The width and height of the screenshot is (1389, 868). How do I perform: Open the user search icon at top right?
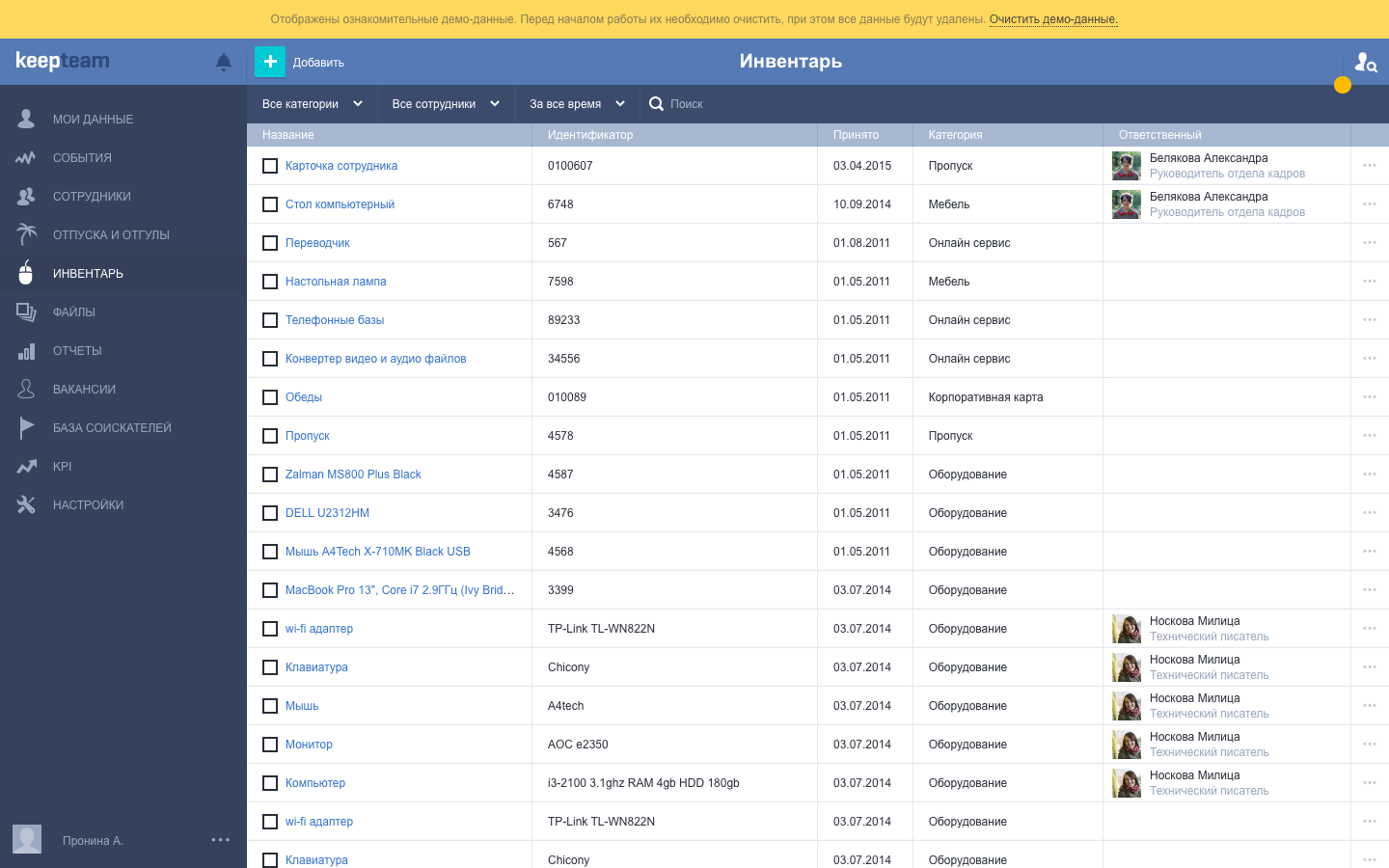1365,62
